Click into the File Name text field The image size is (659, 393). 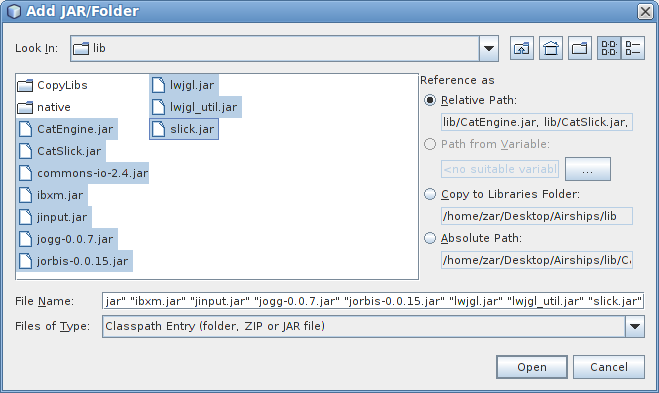(373, 301)
